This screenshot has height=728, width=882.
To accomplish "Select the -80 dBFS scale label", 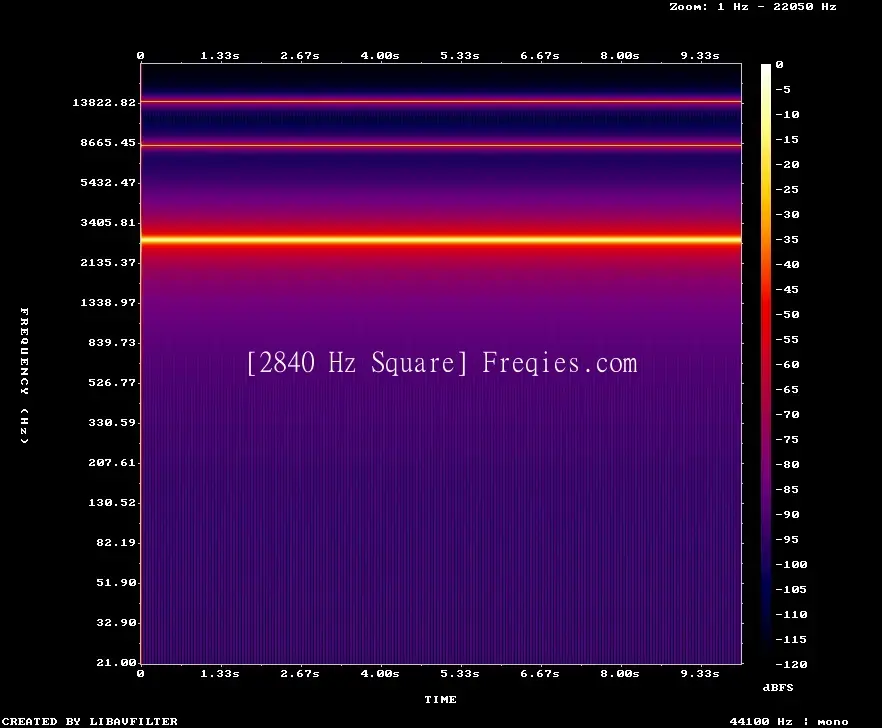I will [787, 465].
